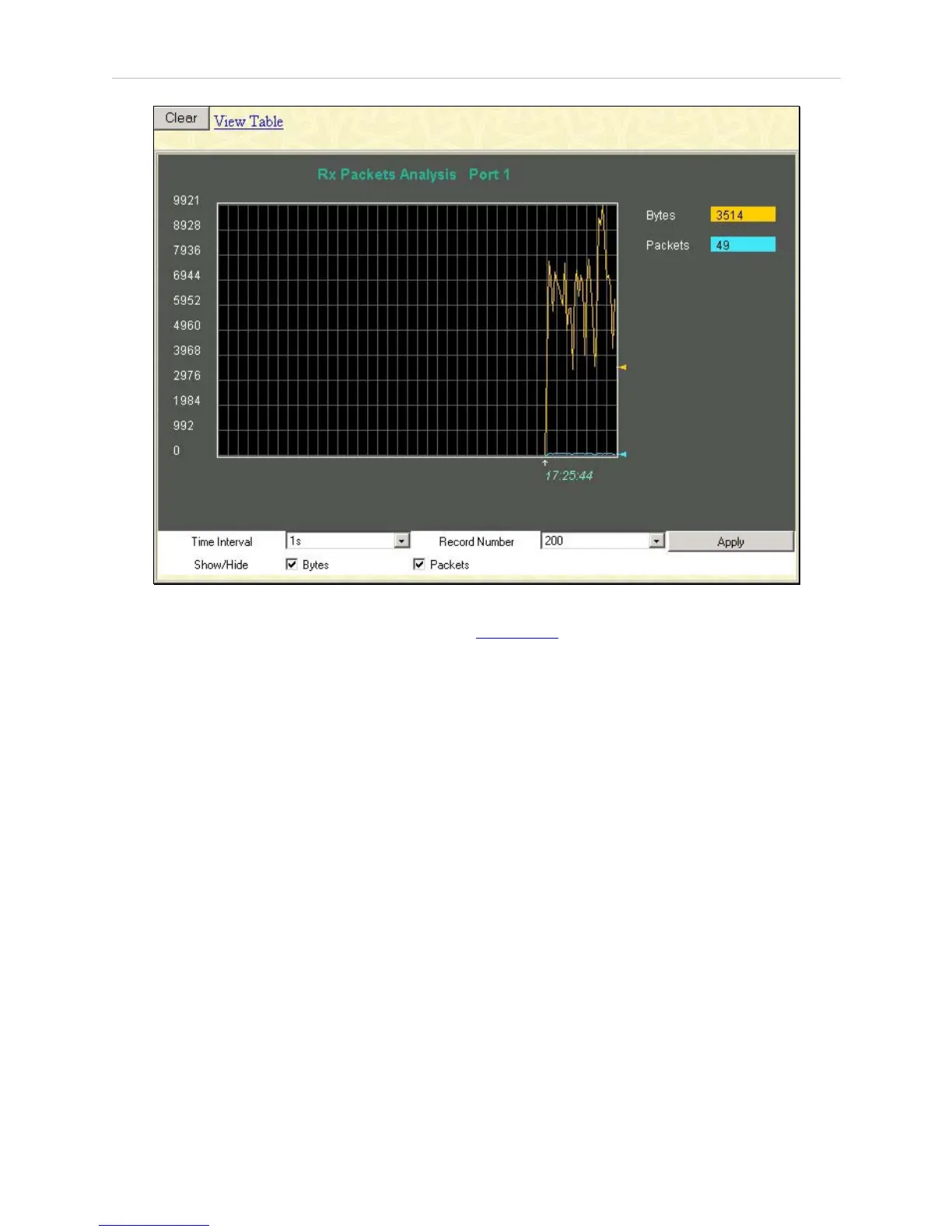The image size is (952, 1232).
Task: Click the orange Bytes value swatch
Action: coord(743,215)
